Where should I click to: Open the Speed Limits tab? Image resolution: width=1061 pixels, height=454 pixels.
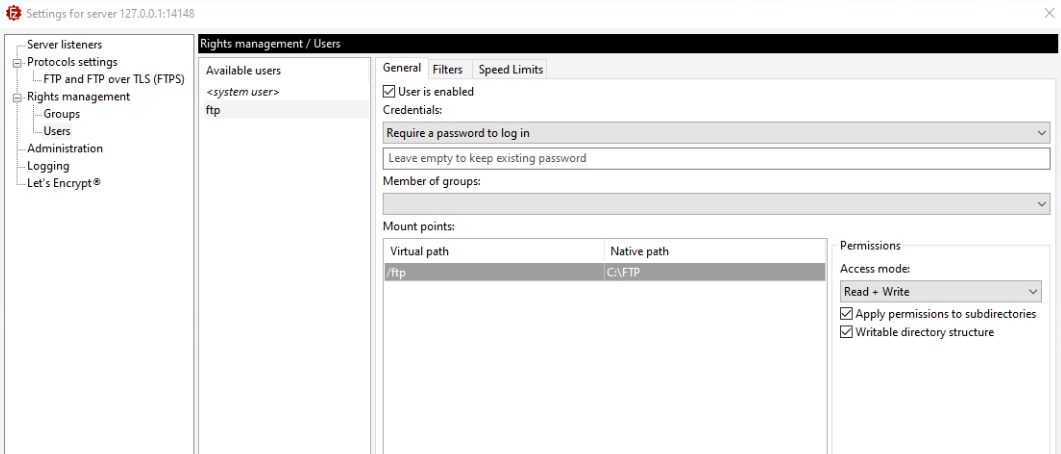click(510, 69)
